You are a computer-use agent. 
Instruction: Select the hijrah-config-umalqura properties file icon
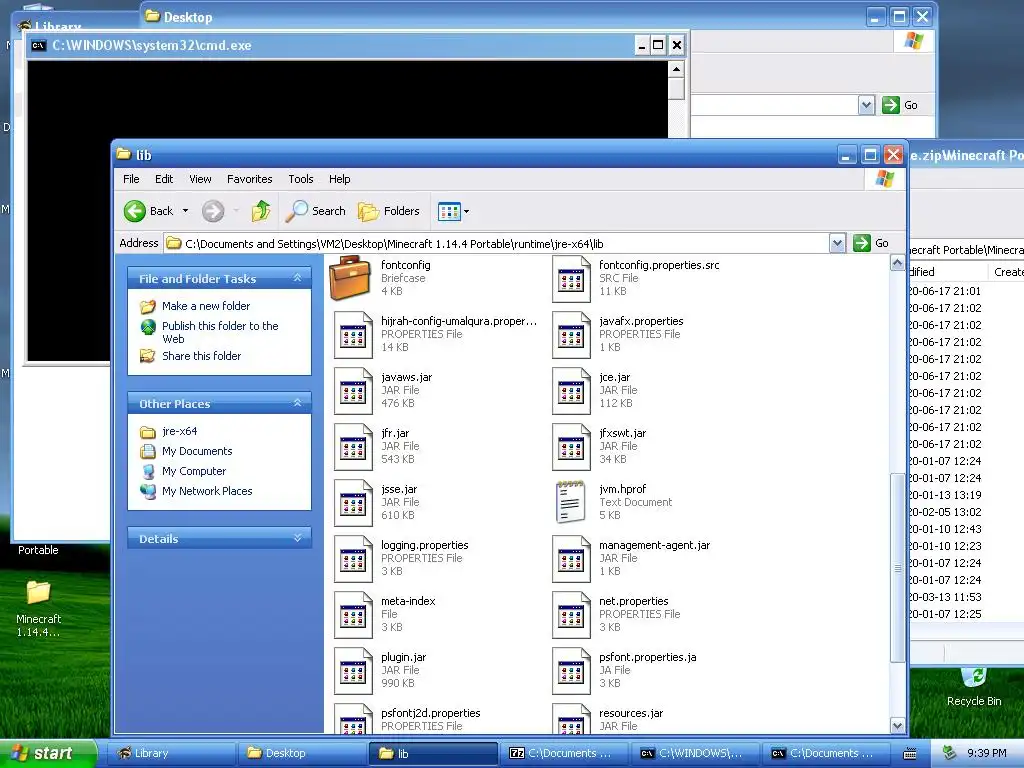(353, 335)
